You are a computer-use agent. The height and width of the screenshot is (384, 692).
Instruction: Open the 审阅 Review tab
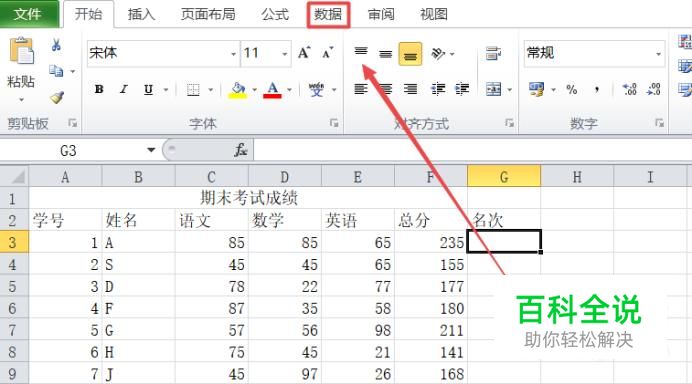coord(381,15)
